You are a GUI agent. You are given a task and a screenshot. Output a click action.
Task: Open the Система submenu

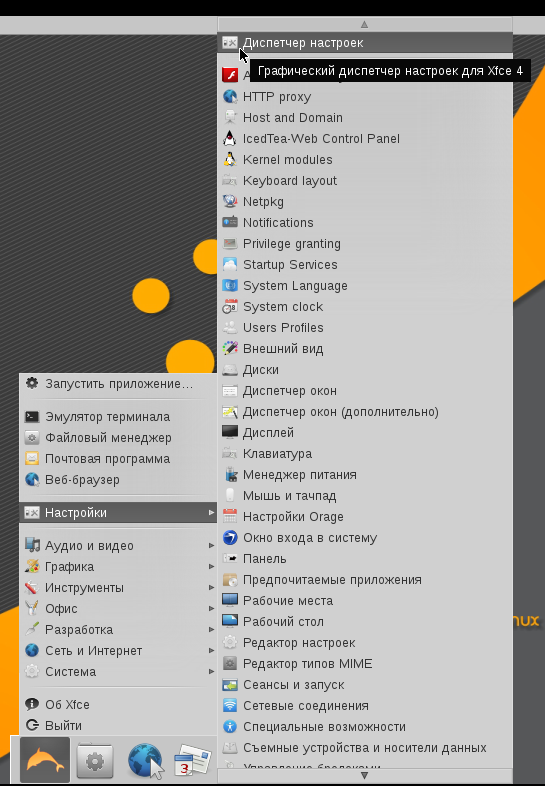pyautogui.click(x=118, y=672)
